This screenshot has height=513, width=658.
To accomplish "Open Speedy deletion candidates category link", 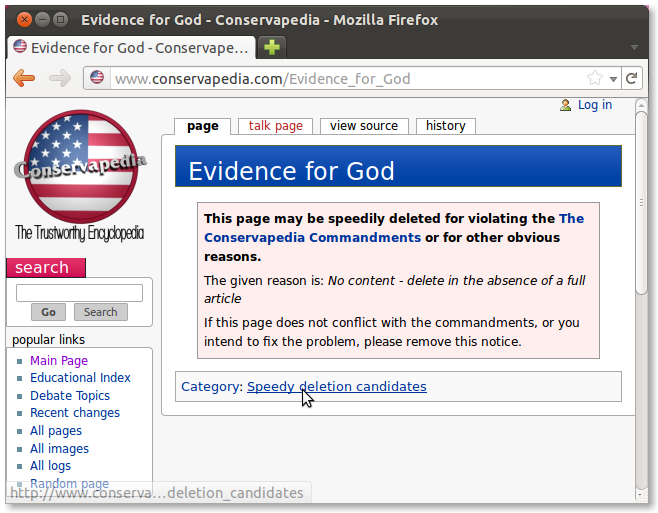I will tap(337, 387).
